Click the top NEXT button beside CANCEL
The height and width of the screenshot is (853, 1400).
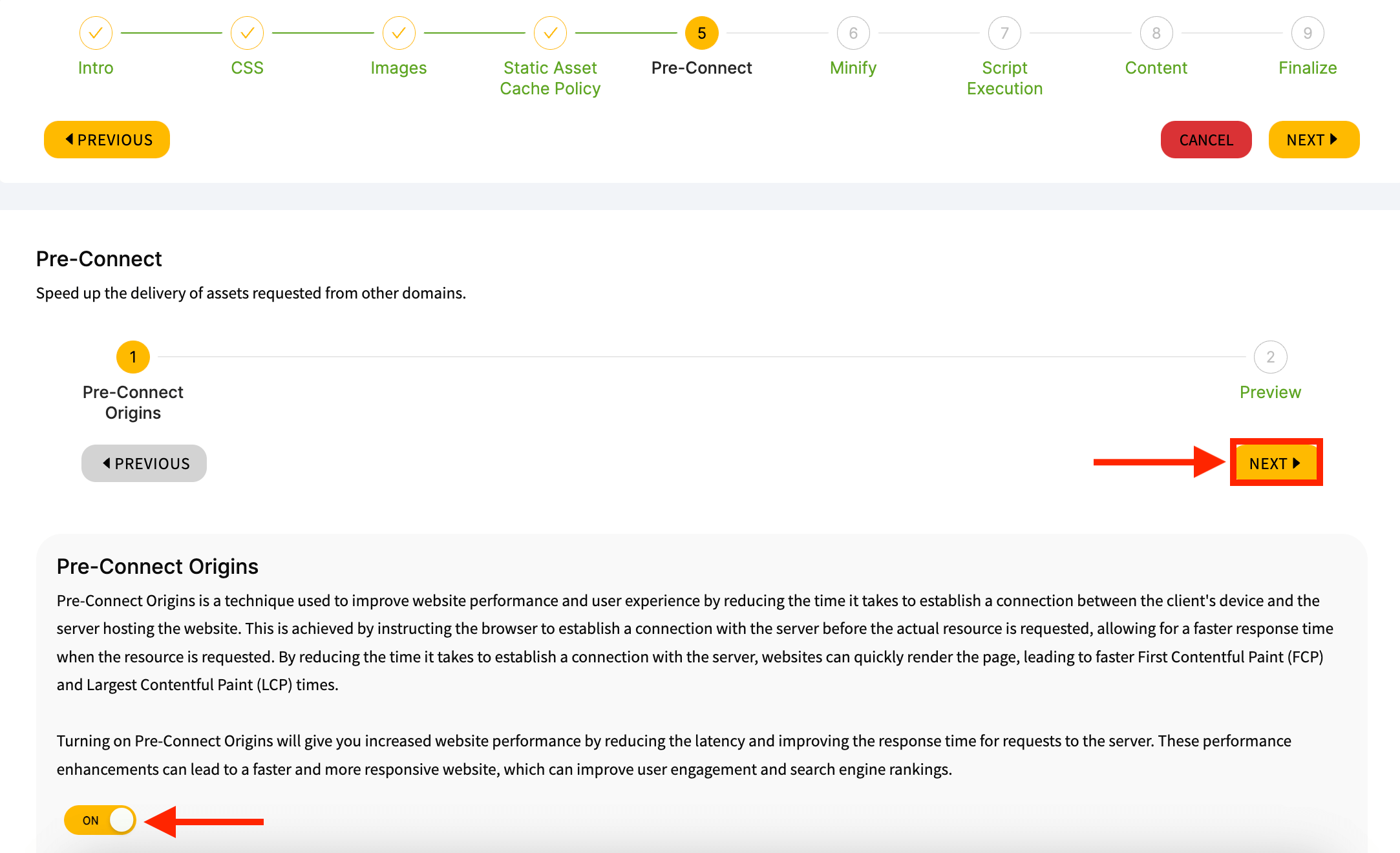[x=1314, y=140]
